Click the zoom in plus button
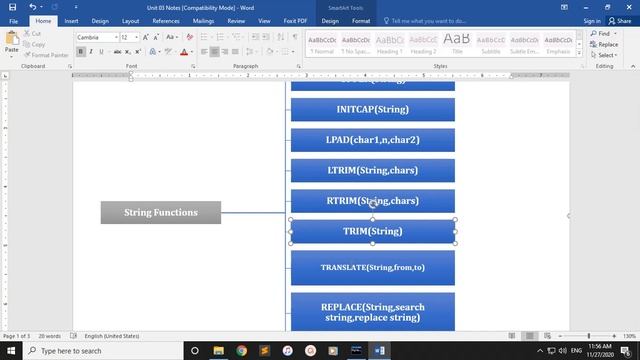This screenshot has width=640, height=360. click(614, 336)
